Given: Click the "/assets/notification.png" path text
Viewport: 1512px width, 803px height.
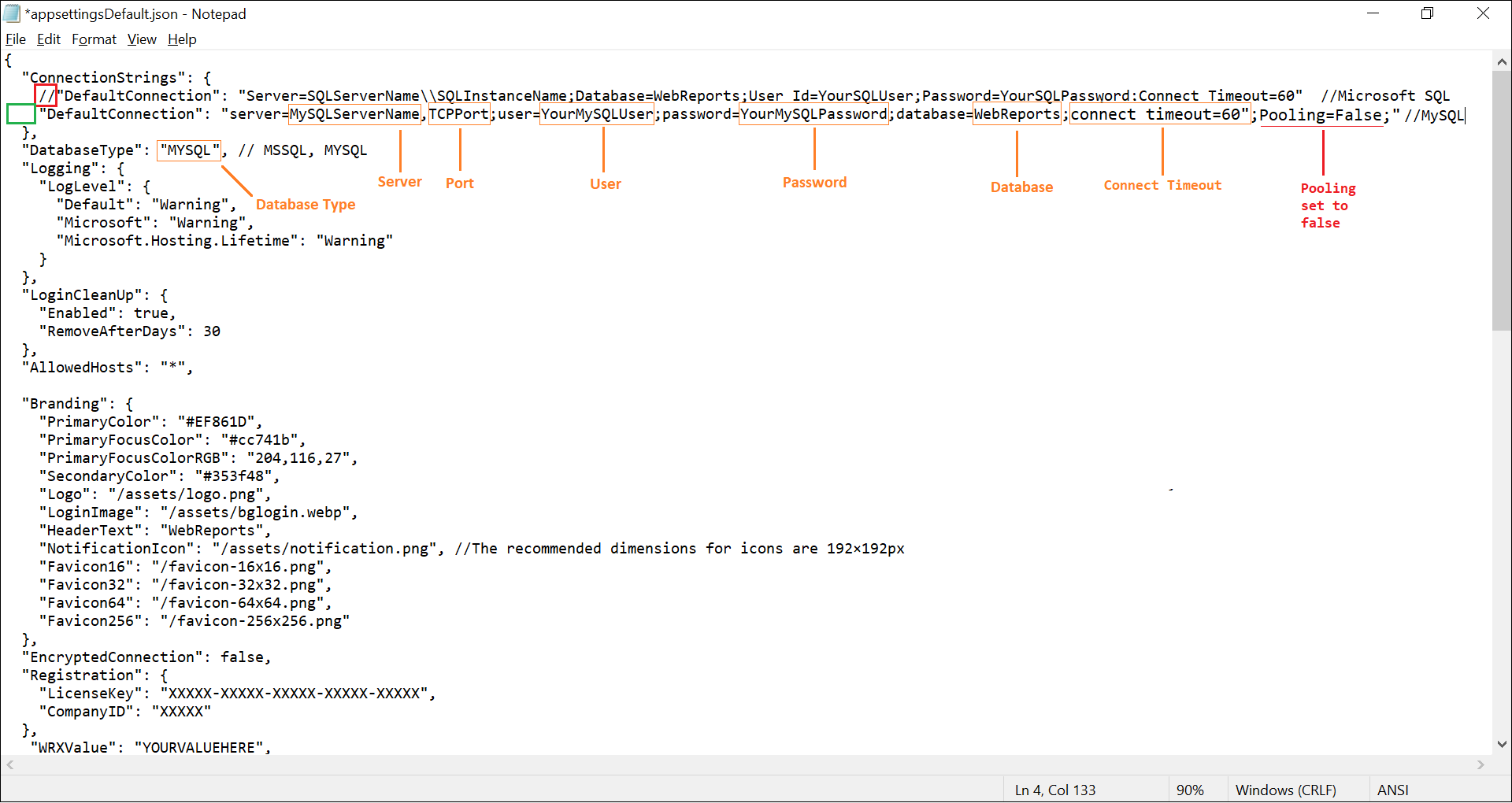Looking at the screenshot, I should (x=324, y=549).
